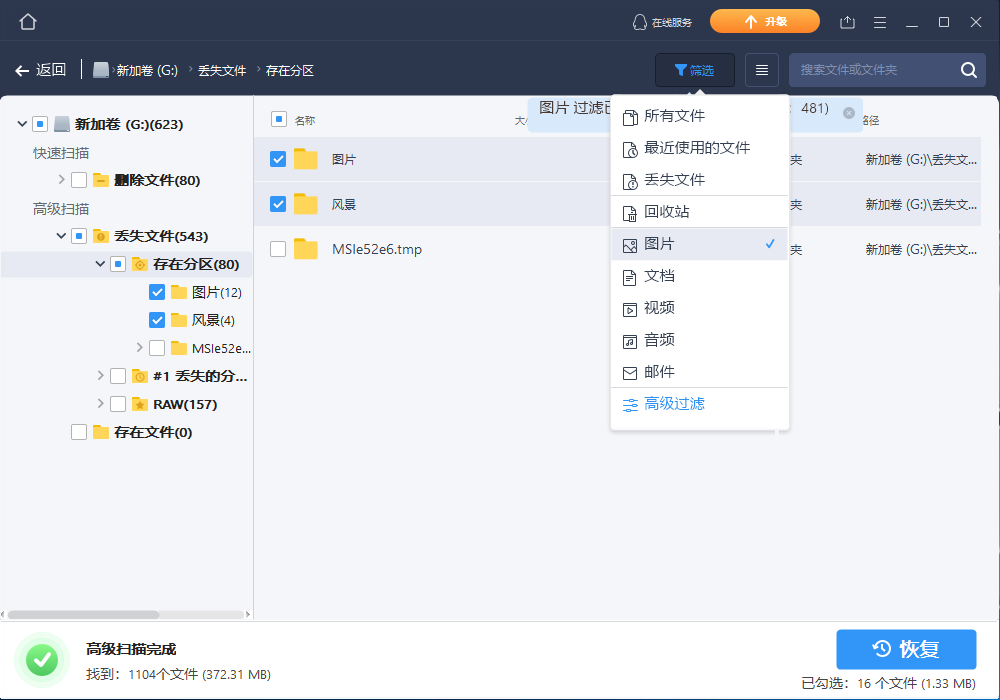Open the hamburger menu icon

coord(879,20)
